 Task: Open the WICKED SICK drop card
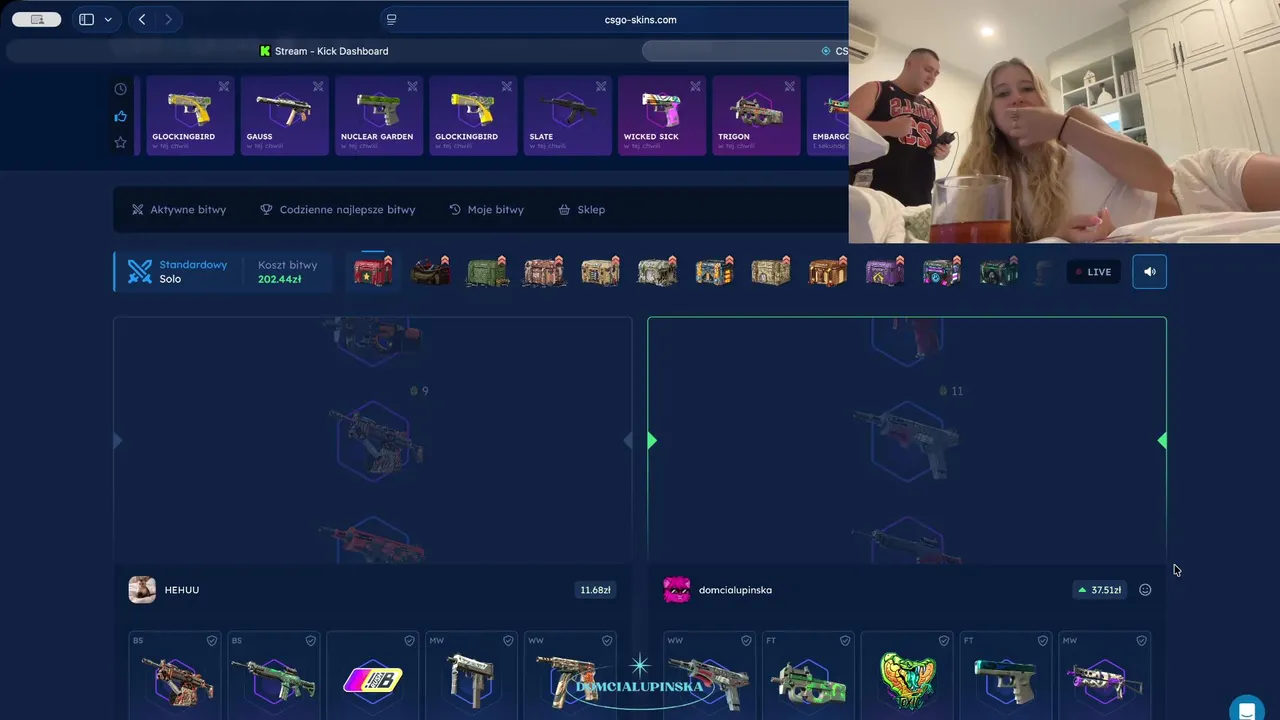tap(661, 116)
